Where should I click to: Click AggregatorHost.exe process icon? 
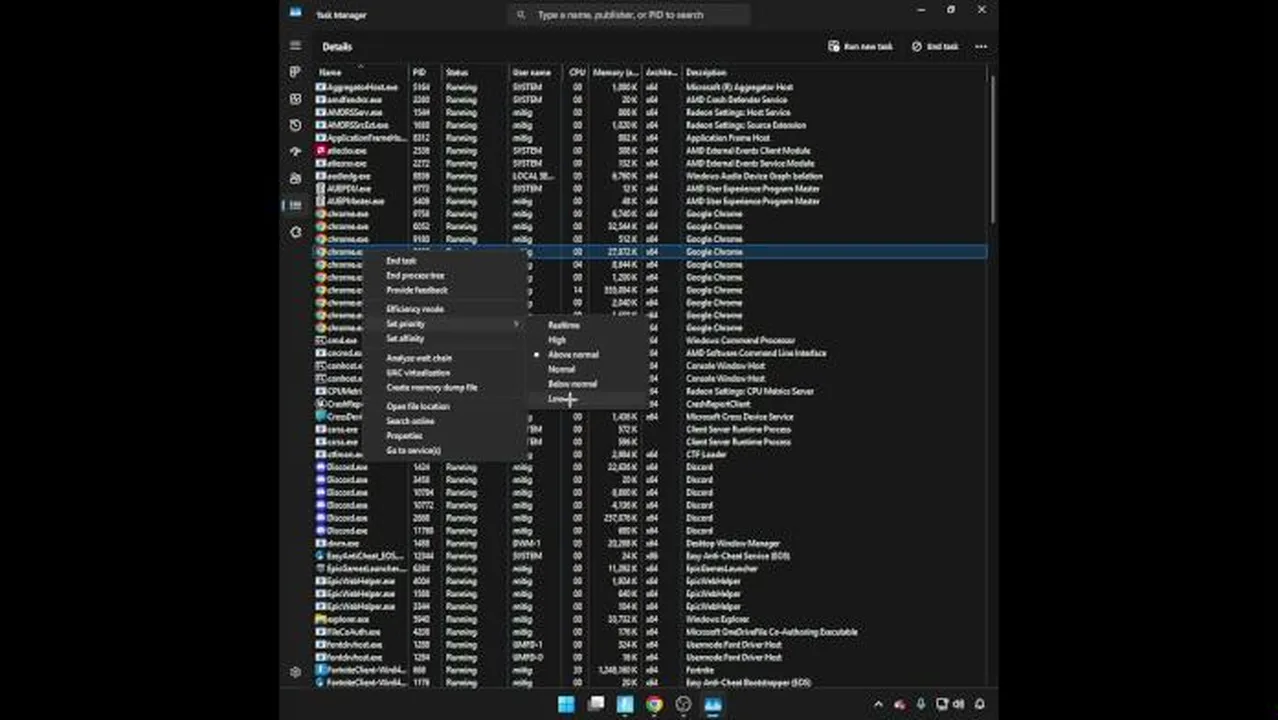[321, 87]
